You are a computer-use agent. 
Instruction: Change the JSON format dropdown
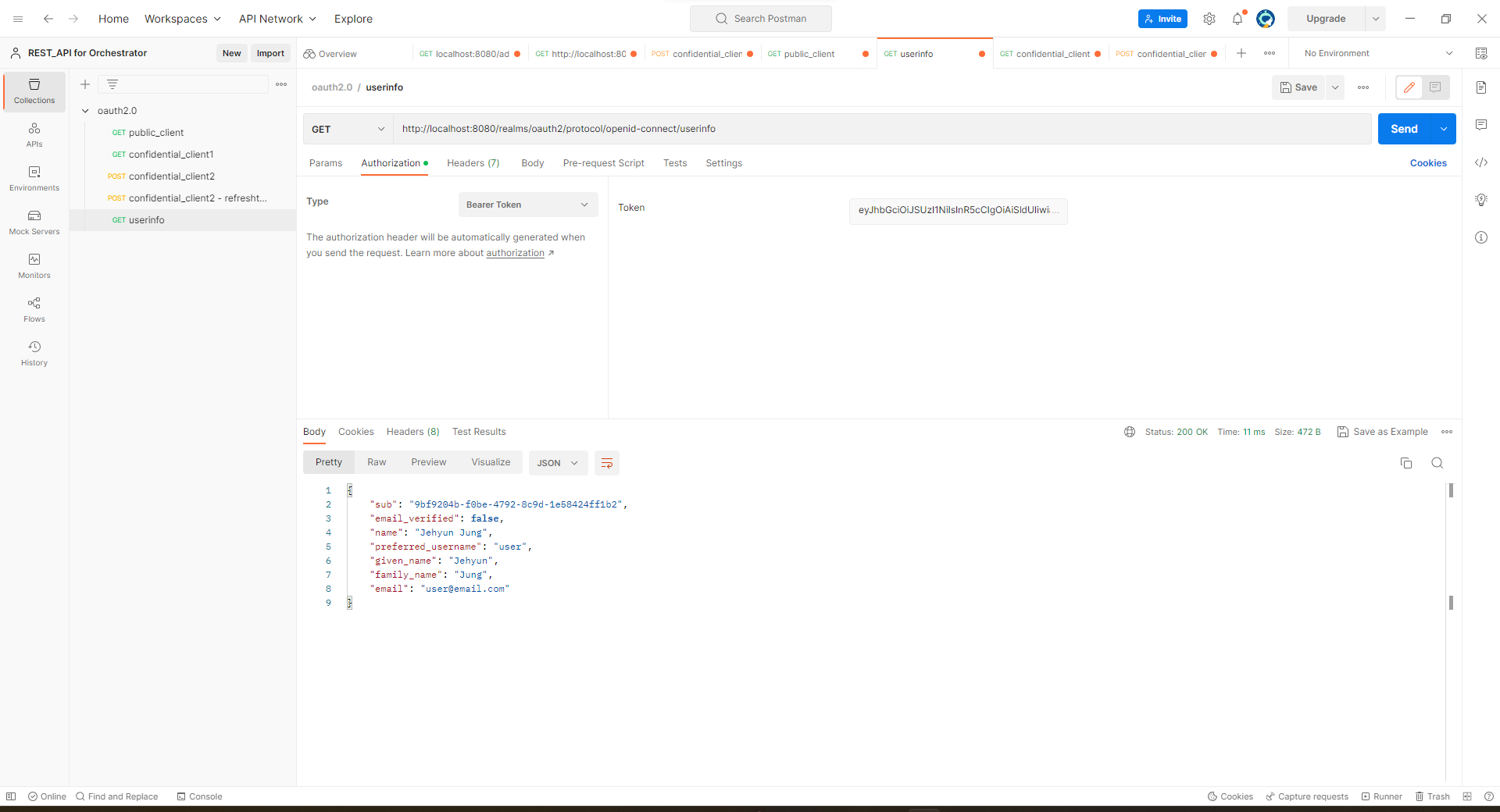(x=558, y=463)
